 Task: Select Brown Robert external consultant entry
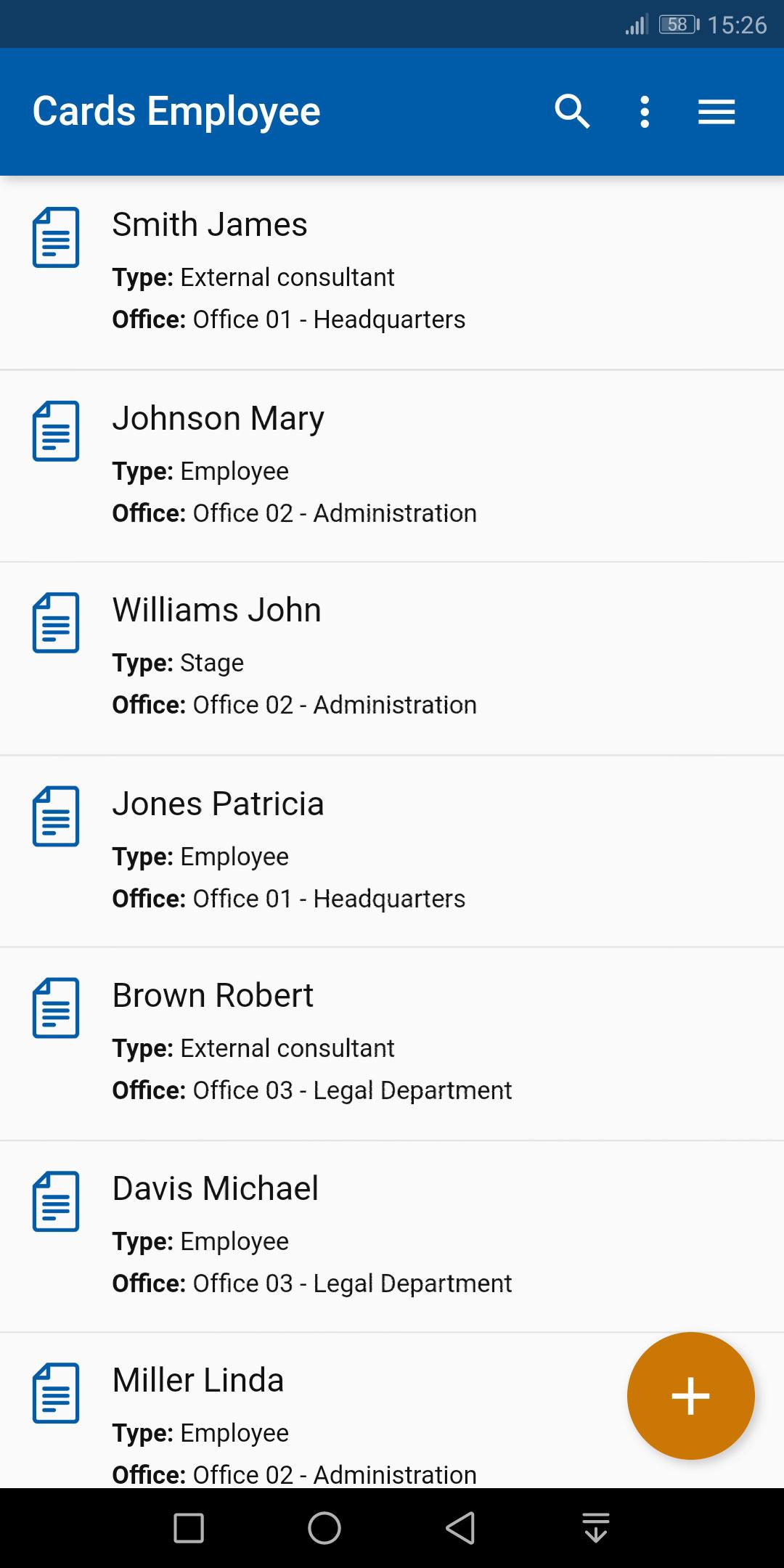(x=392, y=1044)
